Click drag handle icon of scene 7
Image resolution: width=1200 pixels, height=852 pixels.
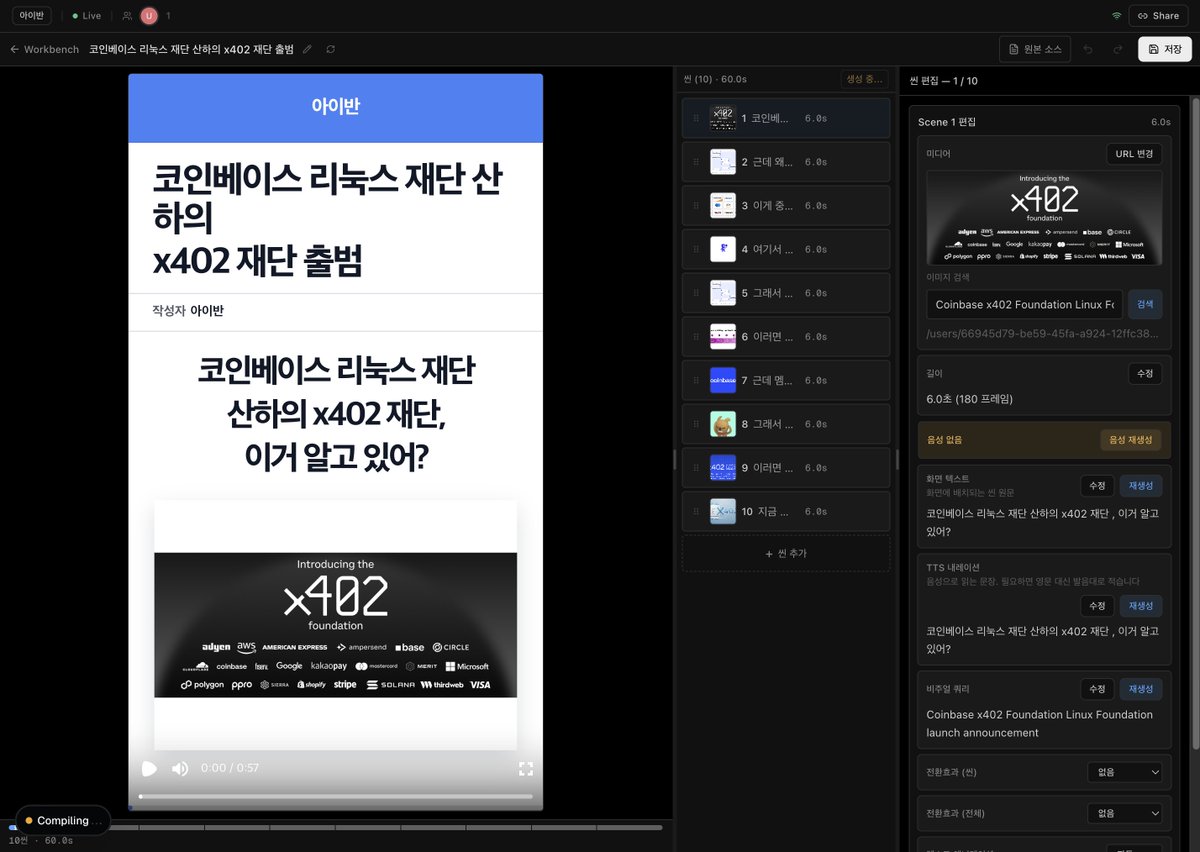[x=696, y=380]
